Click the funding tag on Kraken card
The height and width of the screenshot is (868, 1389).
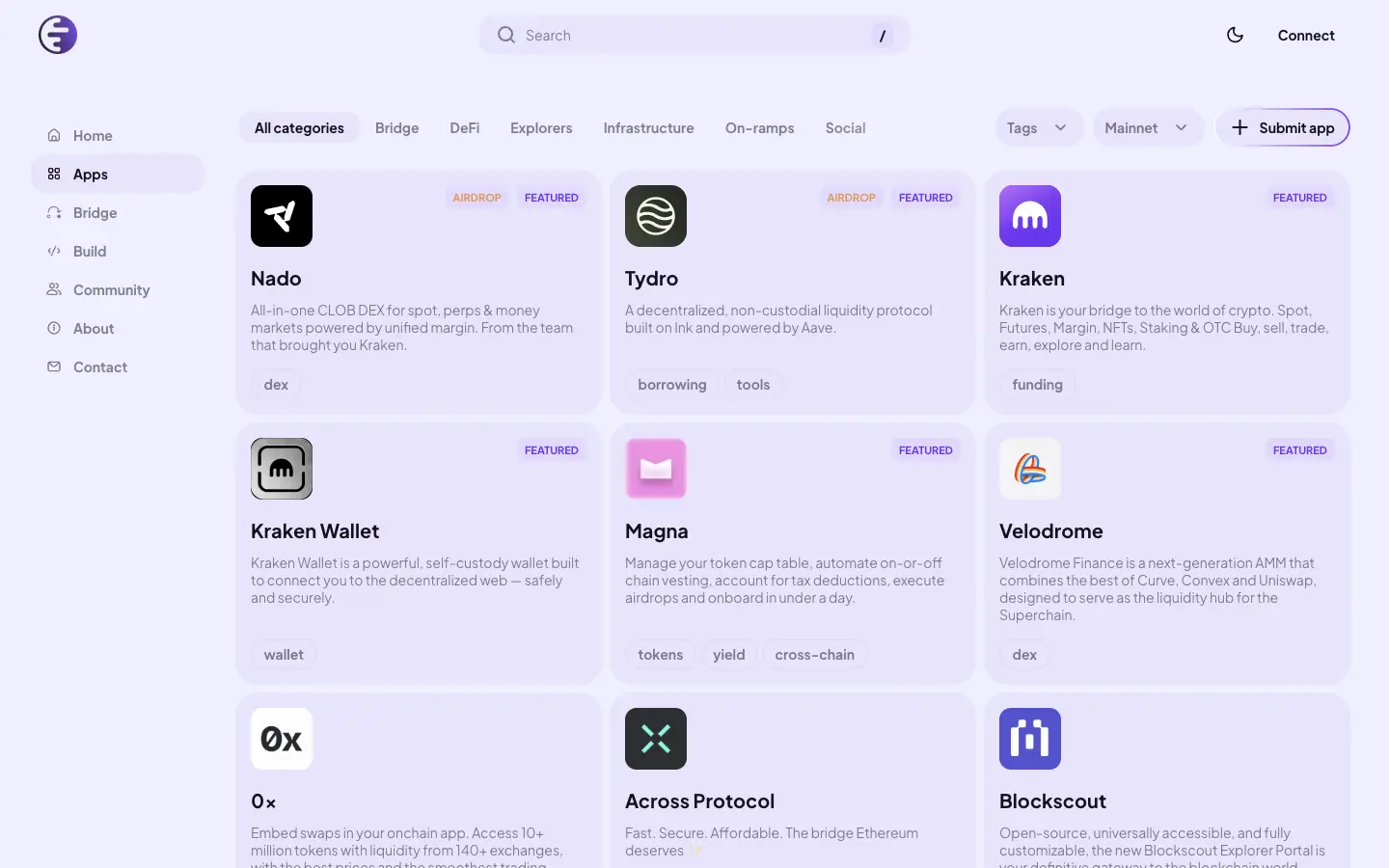[1037, 384]
